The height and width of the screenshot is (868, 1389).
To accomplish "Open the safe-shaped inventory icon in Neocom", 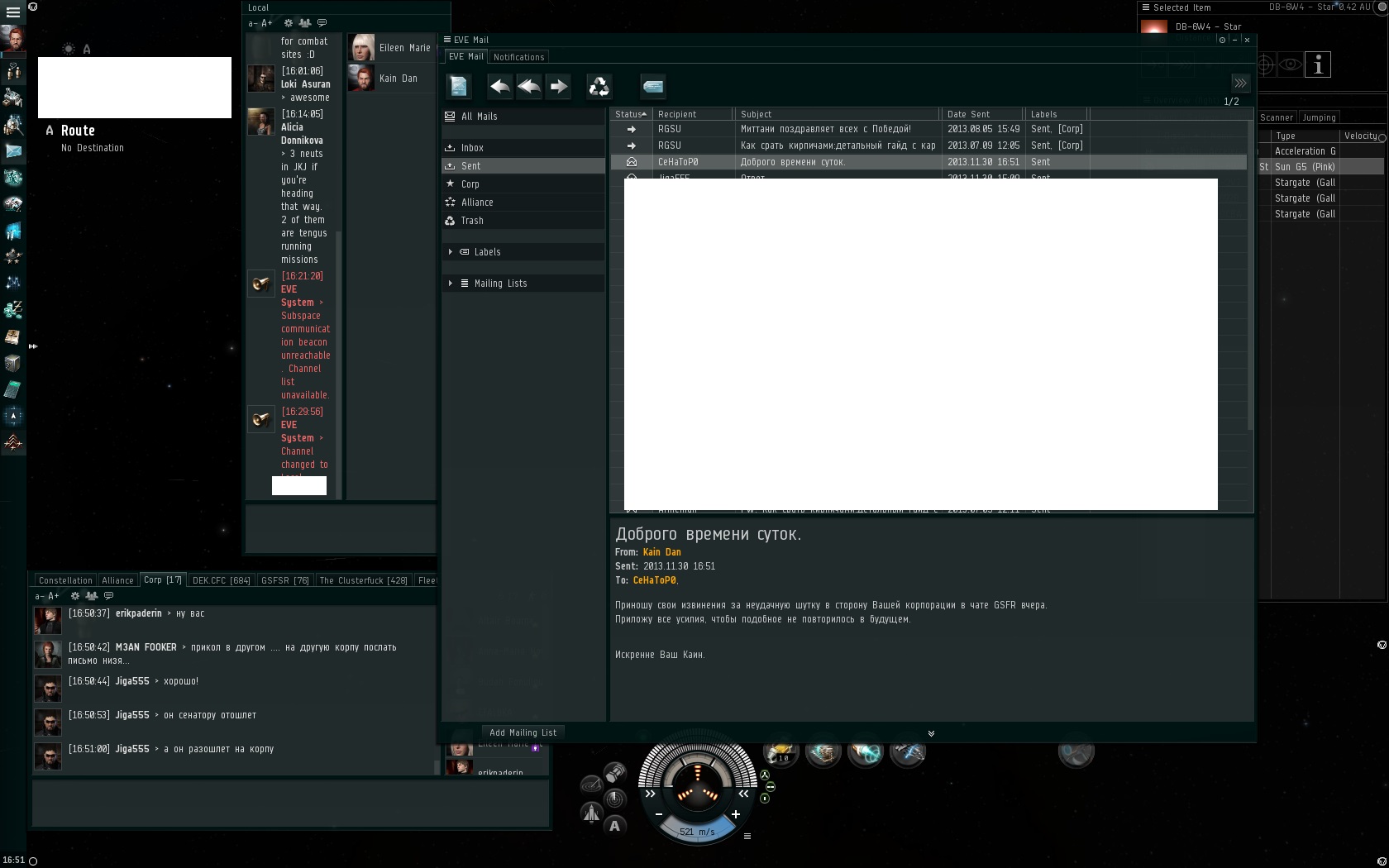I will coord(13,363).
